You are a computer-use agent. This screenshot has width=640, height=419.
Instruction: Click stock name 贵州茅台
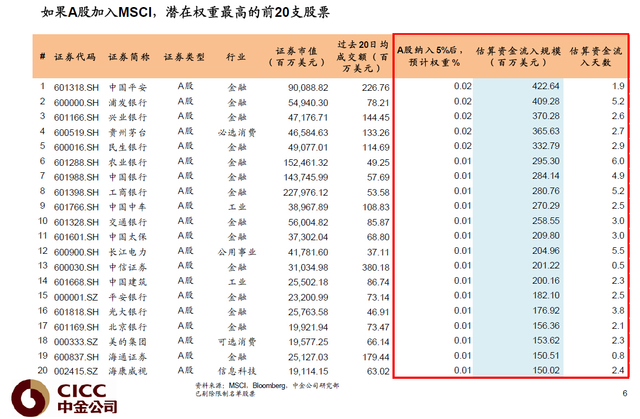[x=128, y=133]
